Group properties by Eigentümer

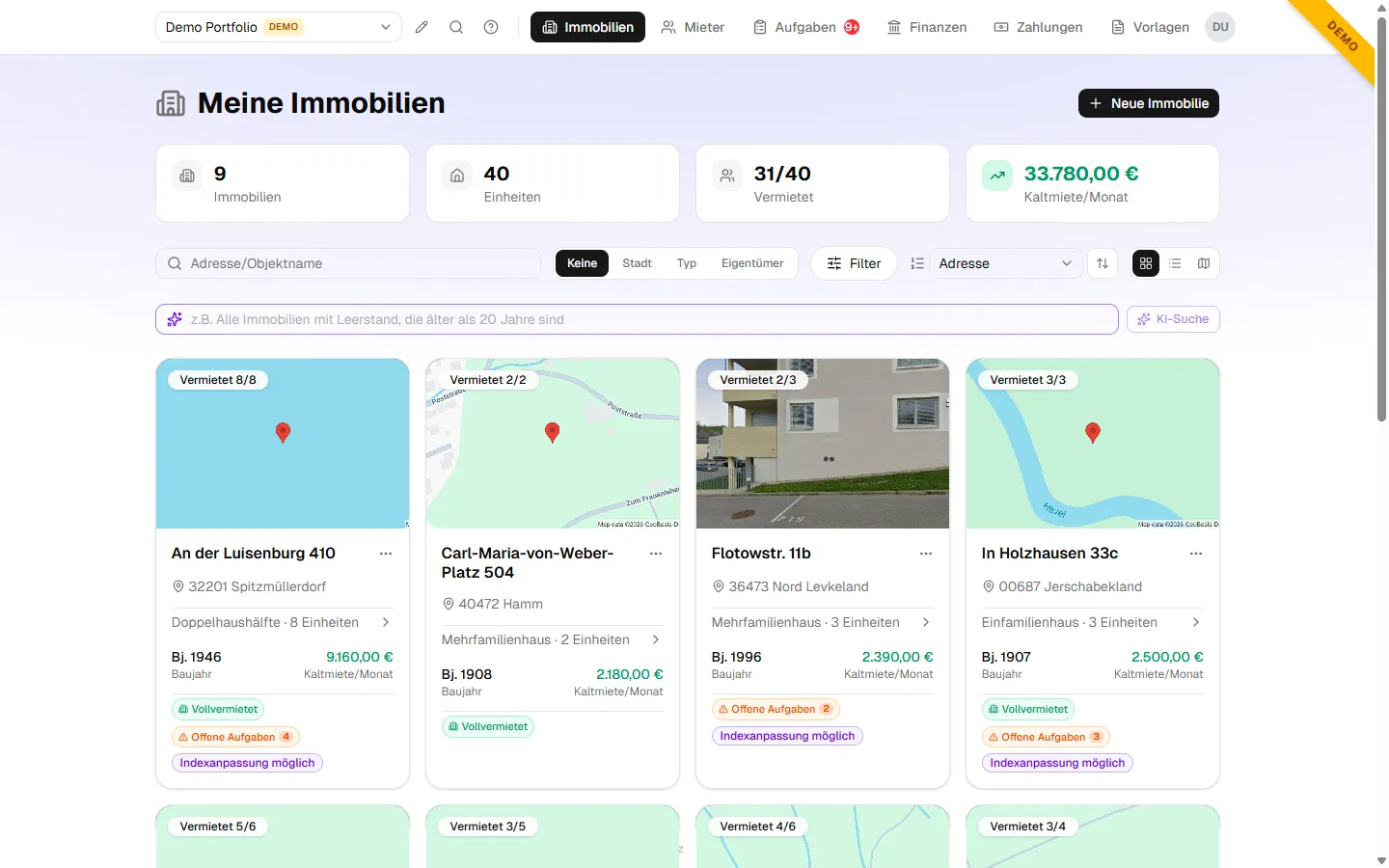click(752, 263)
